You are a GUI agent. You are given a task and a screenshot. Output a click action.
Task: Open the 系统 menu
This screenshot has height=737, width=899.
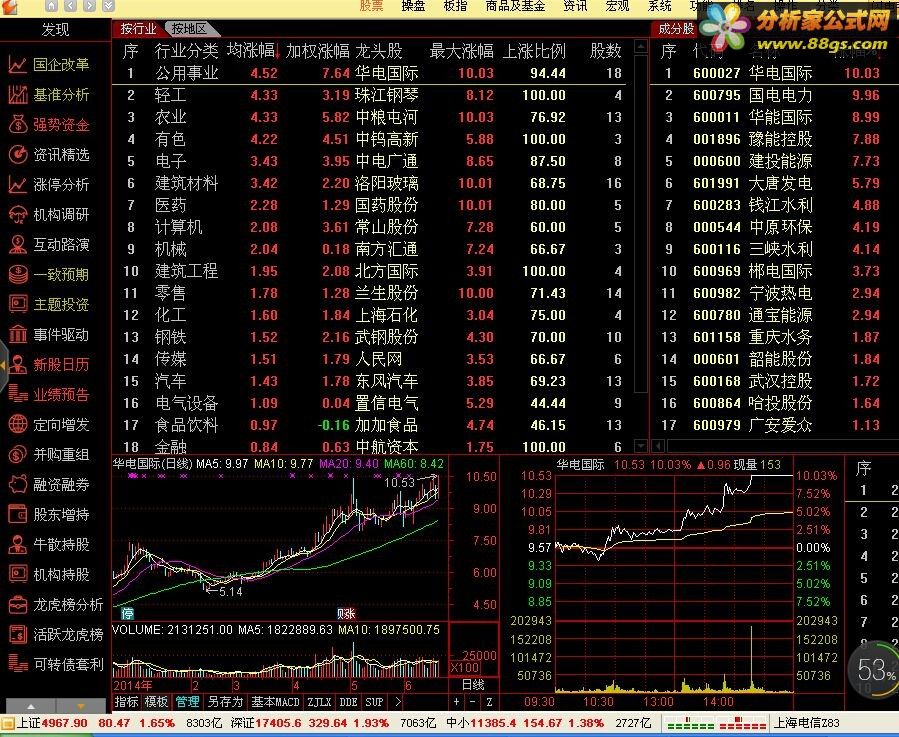[659, 6]
